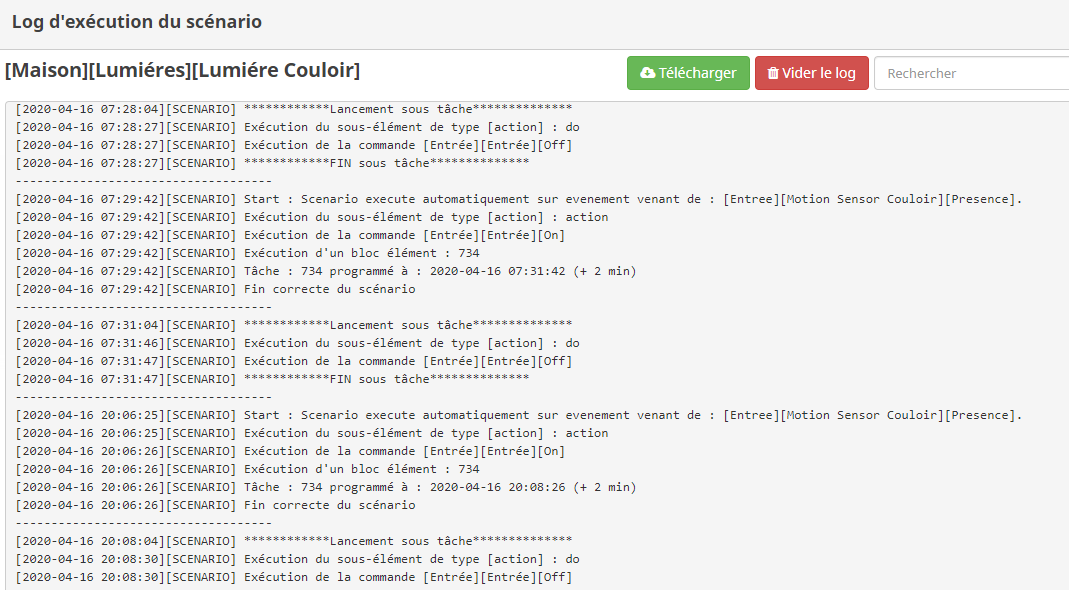Click the 20:06:26 Fin correcte du scénario line
This screenshot has height=590, width=1069.
[x=215, y=505]
